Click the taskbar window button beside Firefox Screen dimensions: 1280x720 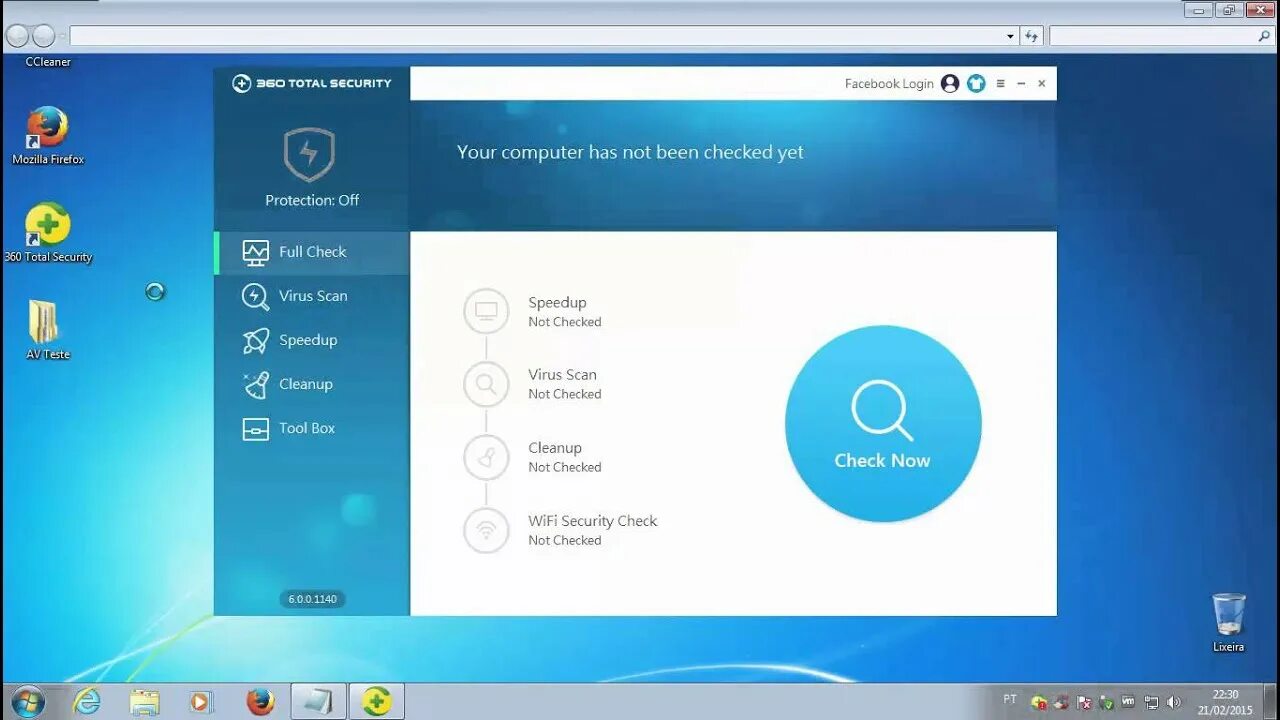pos(318,702)
